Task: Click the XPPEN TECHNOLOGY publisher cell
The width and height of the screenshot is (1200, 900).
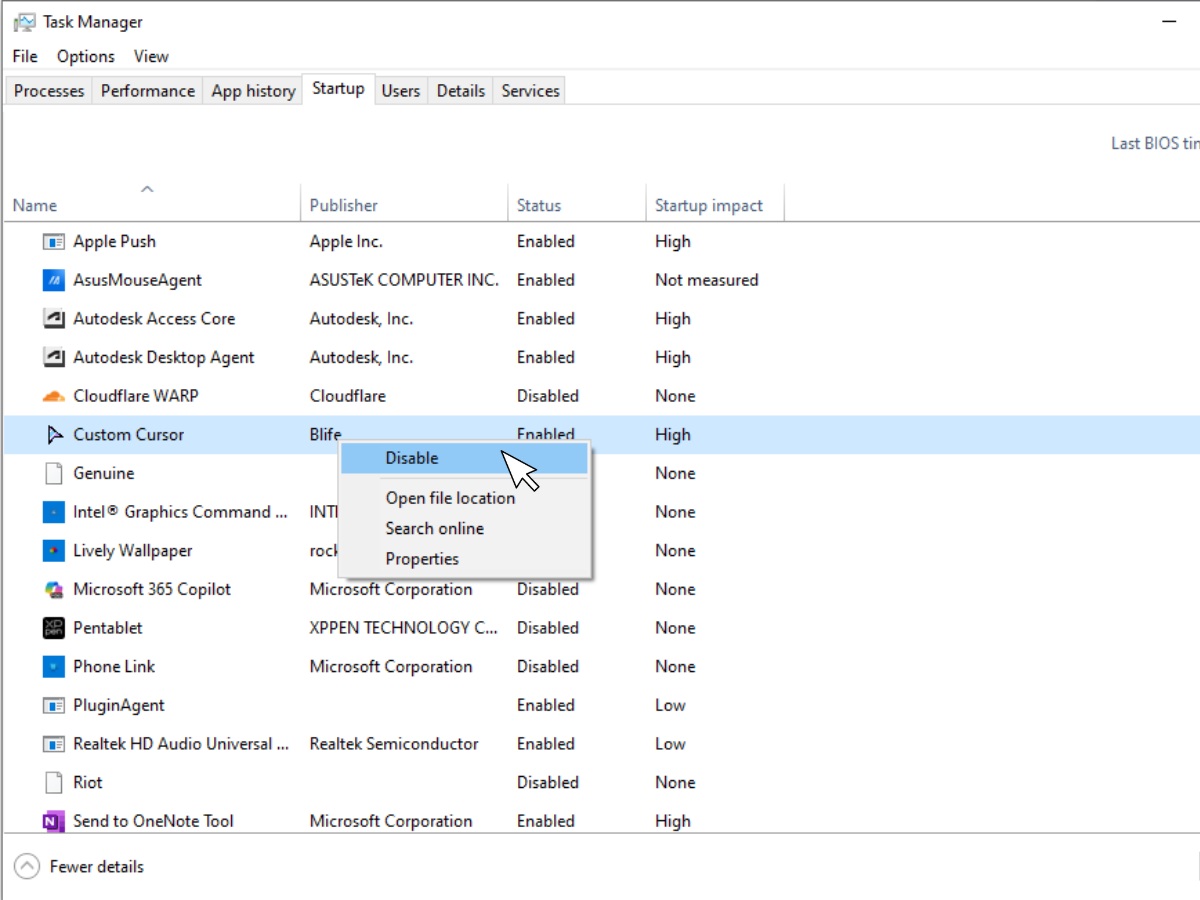Action: (x=404, y=628)
